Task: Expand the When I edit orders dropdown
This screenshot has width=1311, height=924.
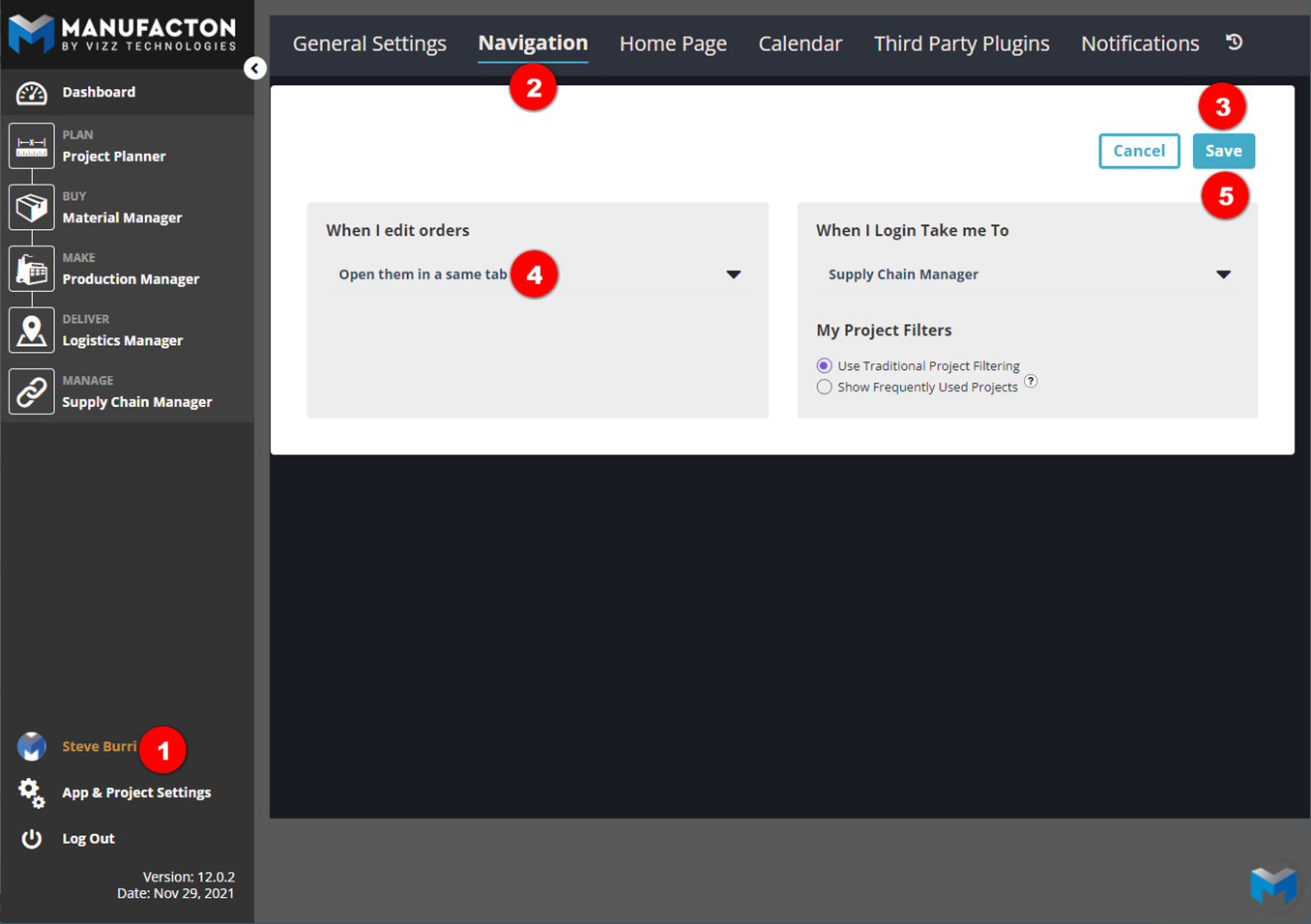Action: click(x=733, y=274)
